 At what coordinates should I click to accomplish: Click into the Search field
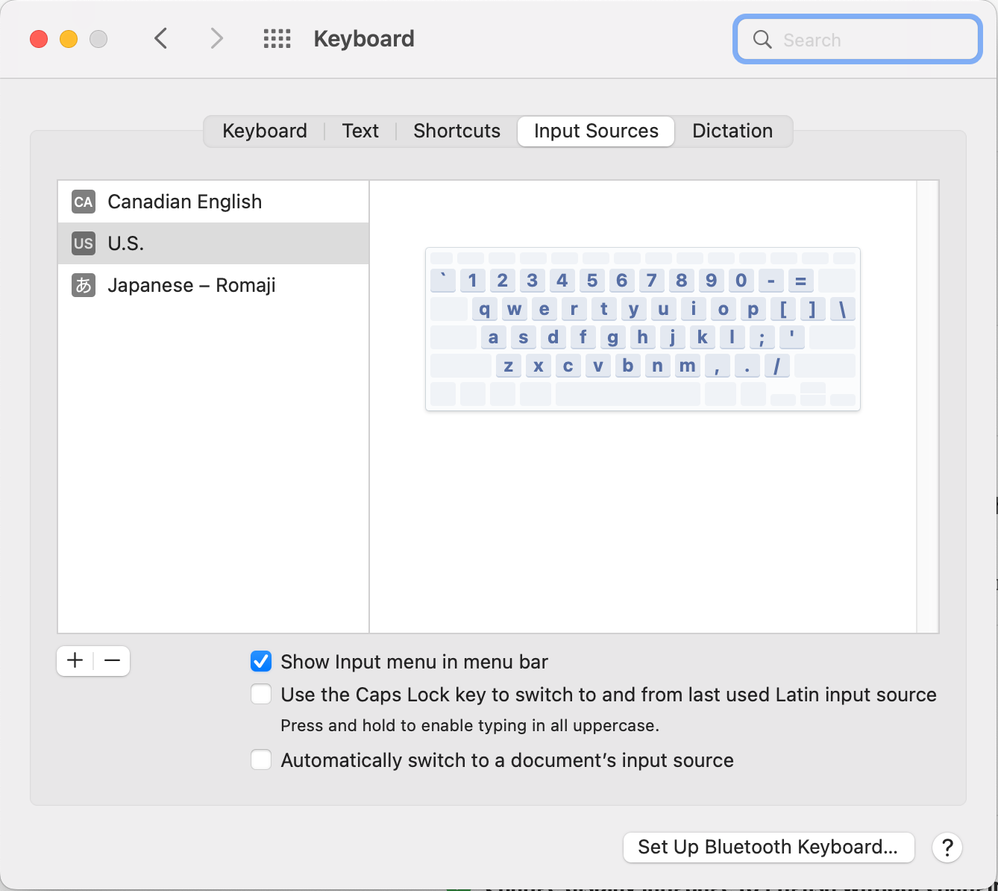coord(870,40)
